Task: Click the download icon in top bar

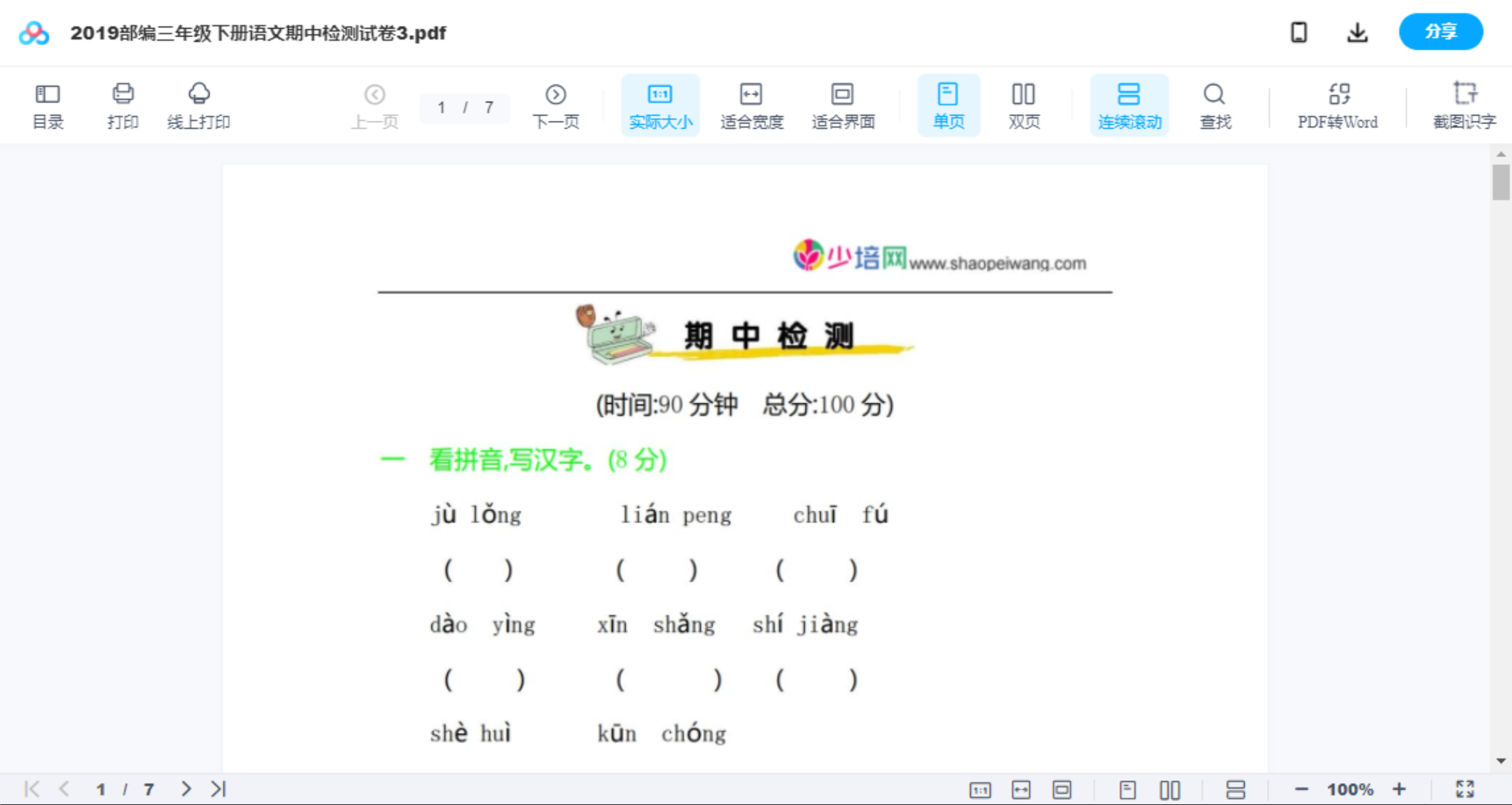Action: coord(1357,32)
